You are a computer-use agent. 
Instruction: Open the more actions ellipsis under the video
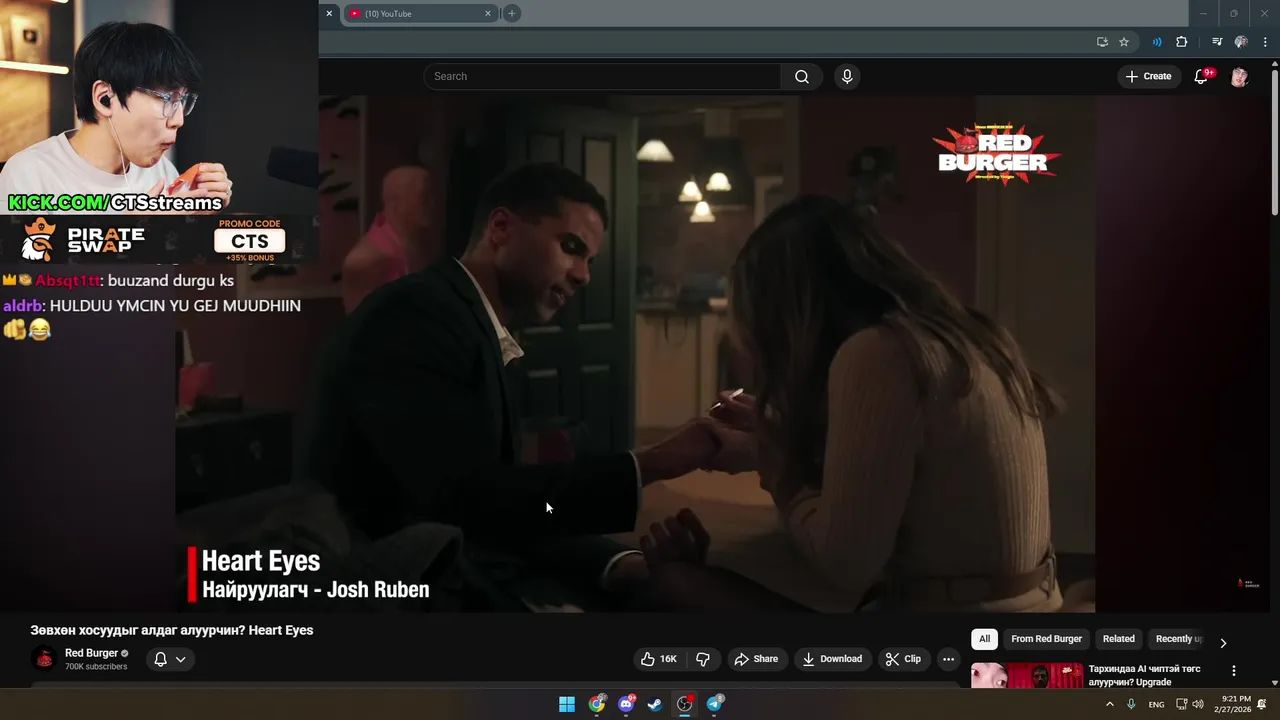[948, 659]
